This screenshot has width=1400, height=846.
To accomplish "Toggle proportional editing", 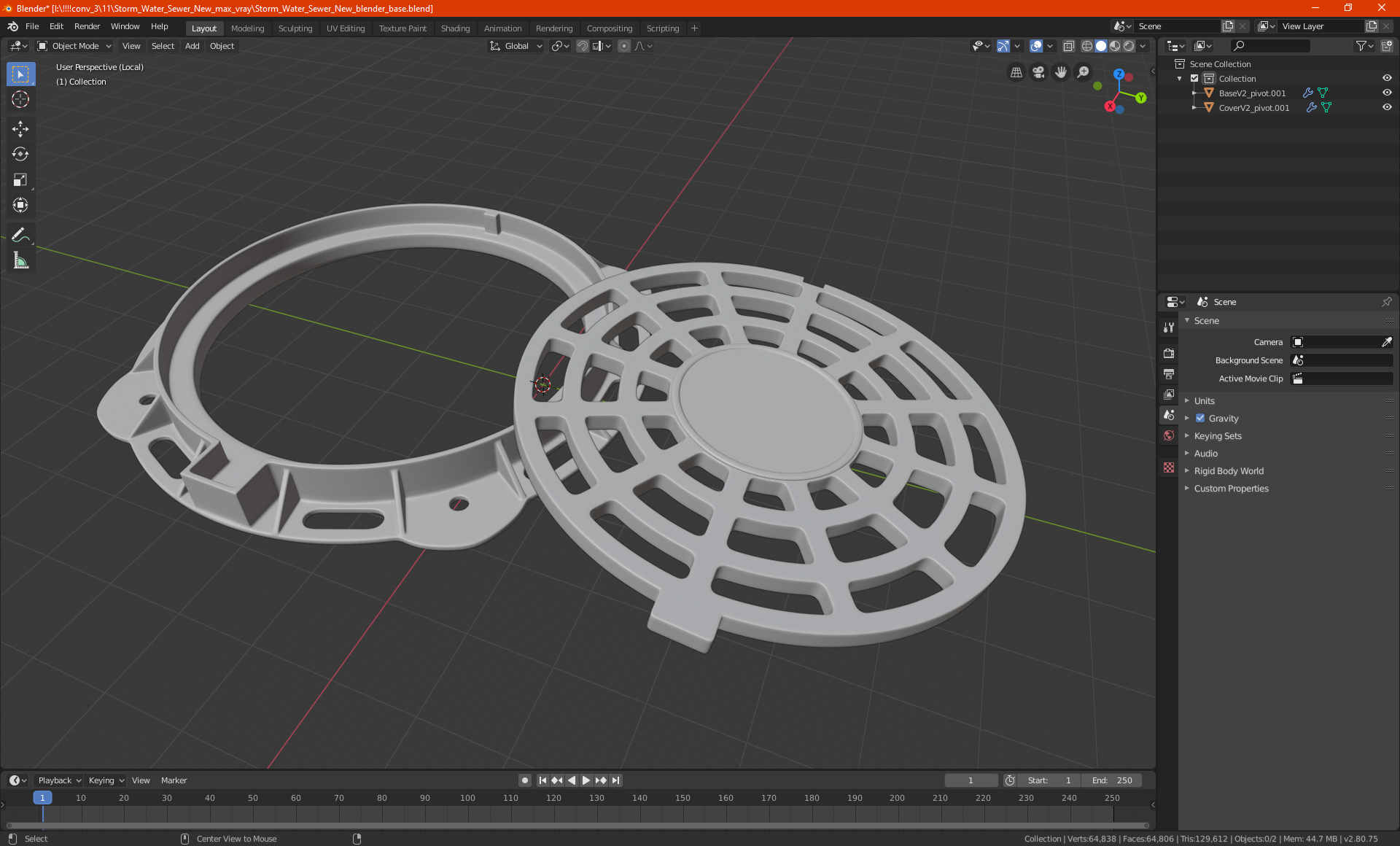I will [624, 46].
